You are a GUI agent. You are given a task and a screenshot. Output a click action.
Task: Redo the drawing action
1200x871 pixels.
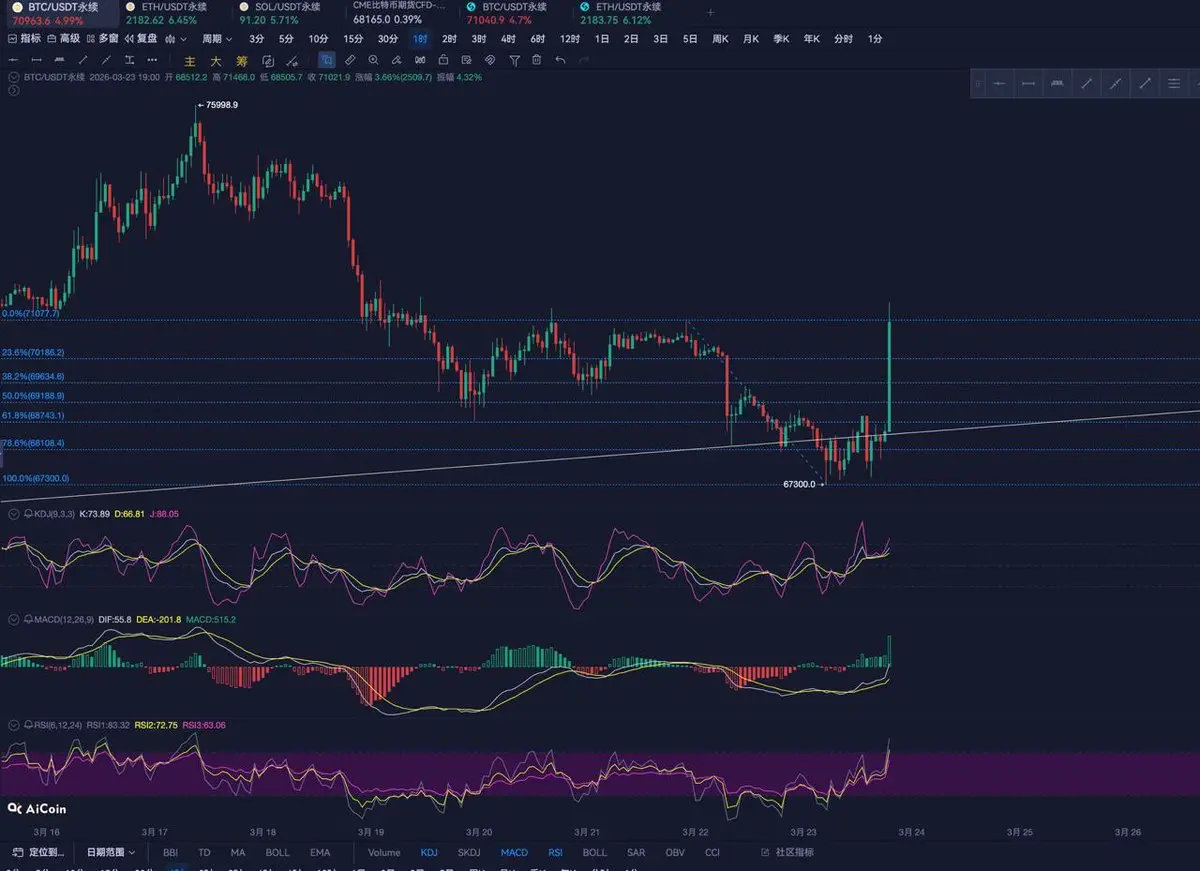tap(583, 60)
